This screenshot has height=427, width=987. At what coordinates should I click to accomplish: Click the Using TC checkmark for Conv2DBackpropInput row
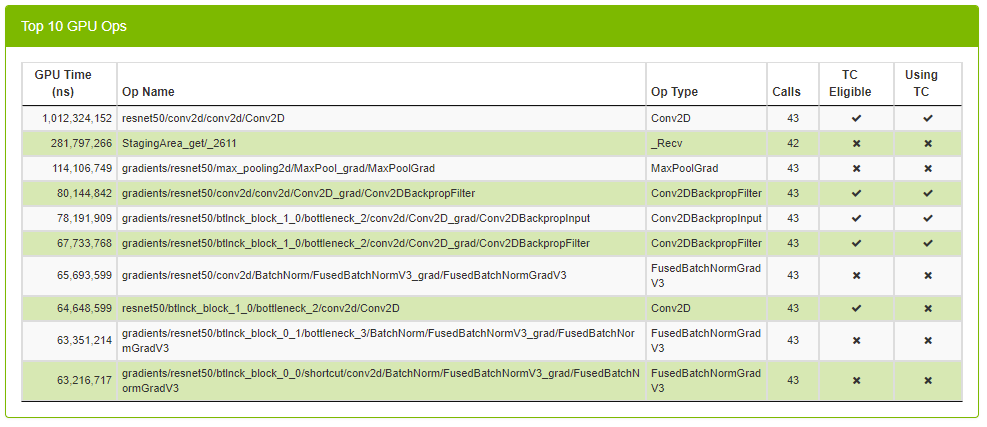[x=928, y=218]
